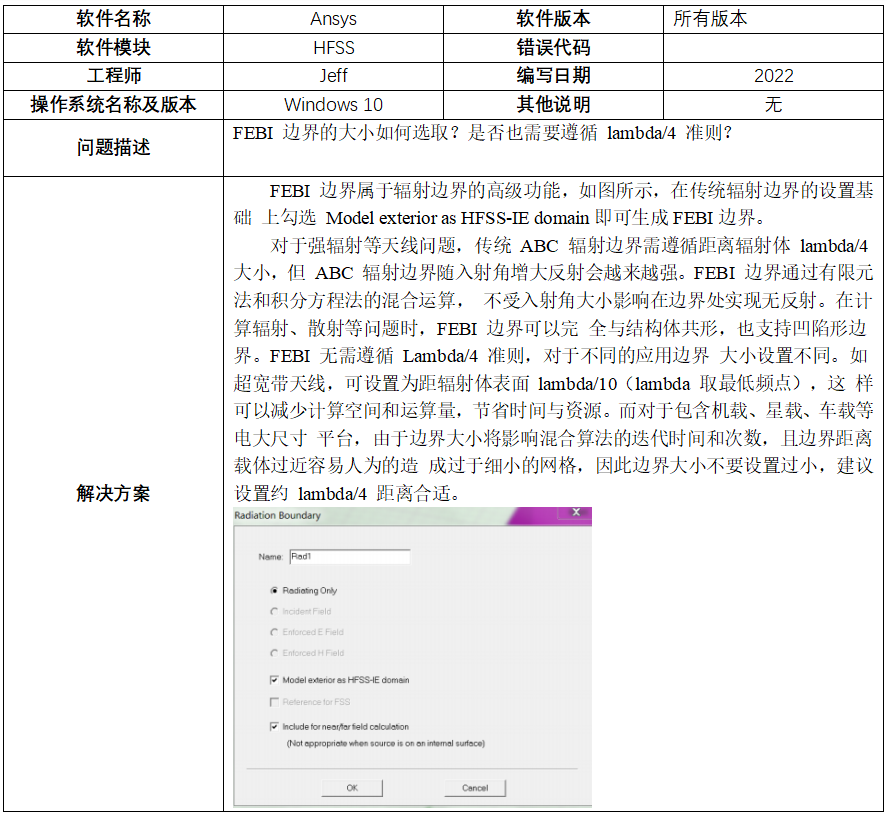Toggle Model exterior as HFSS-IE domain checkbox
Screen dimensions: 887x815
click(274, 680)
